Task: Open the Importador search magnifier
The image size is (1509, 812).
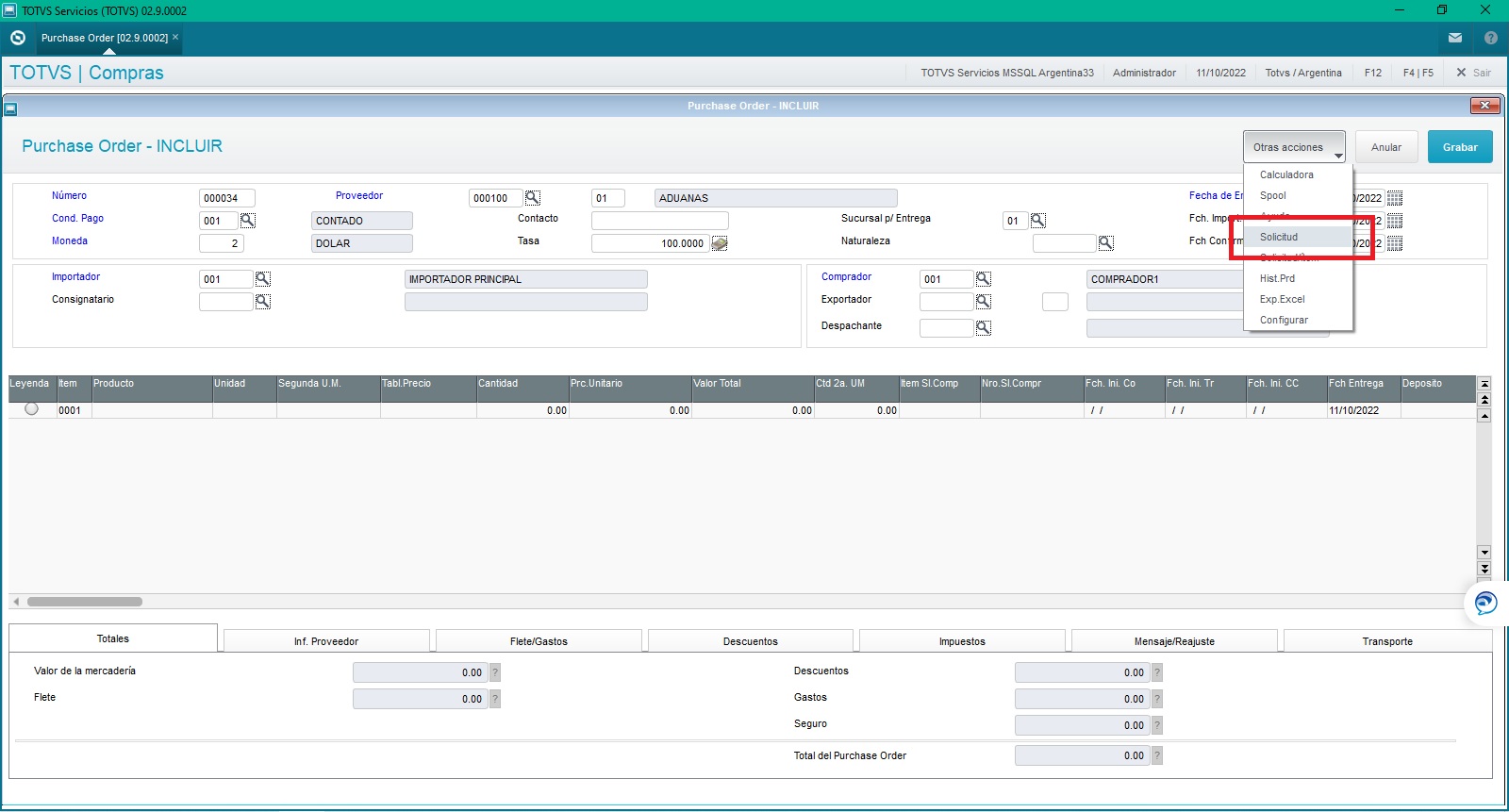Action: pyautogui.click(x=263, y=279)
